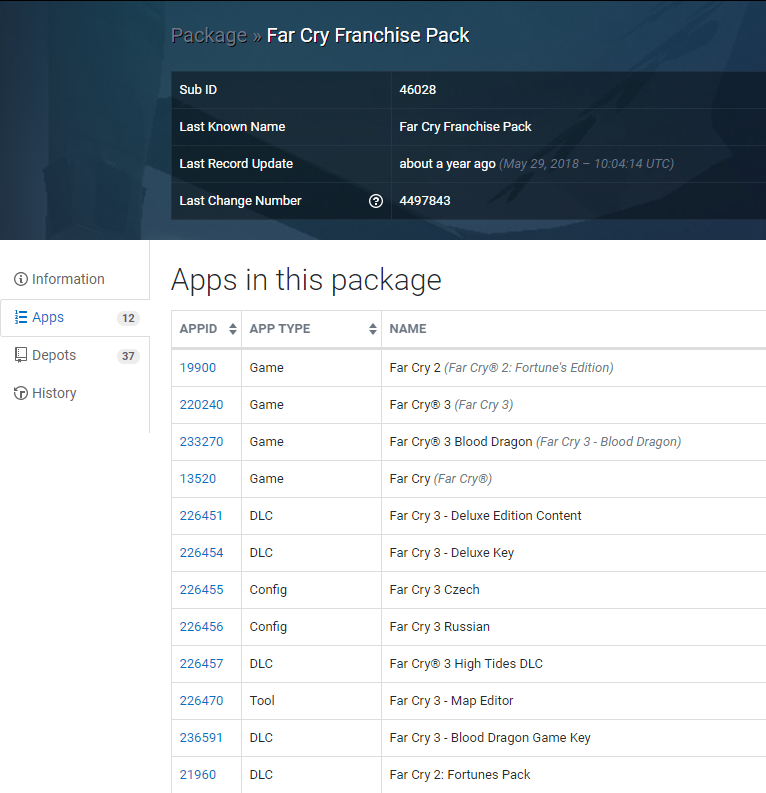This screenshot has height=793, width=766.
Task: Click name 'Far Cry (Far Cry®)'
Action: 441,478
